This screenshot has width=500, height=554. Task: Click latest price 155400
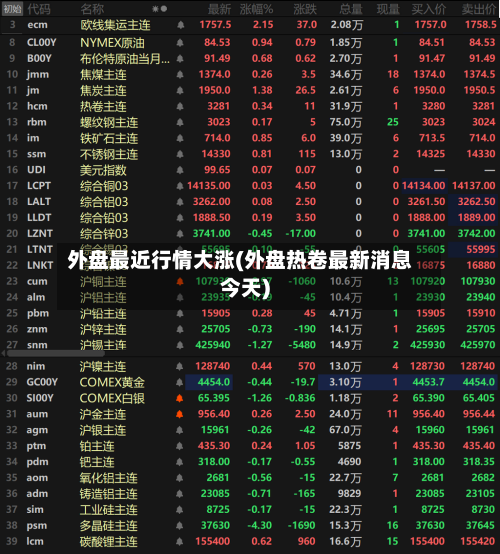click(x=213, y=542)
